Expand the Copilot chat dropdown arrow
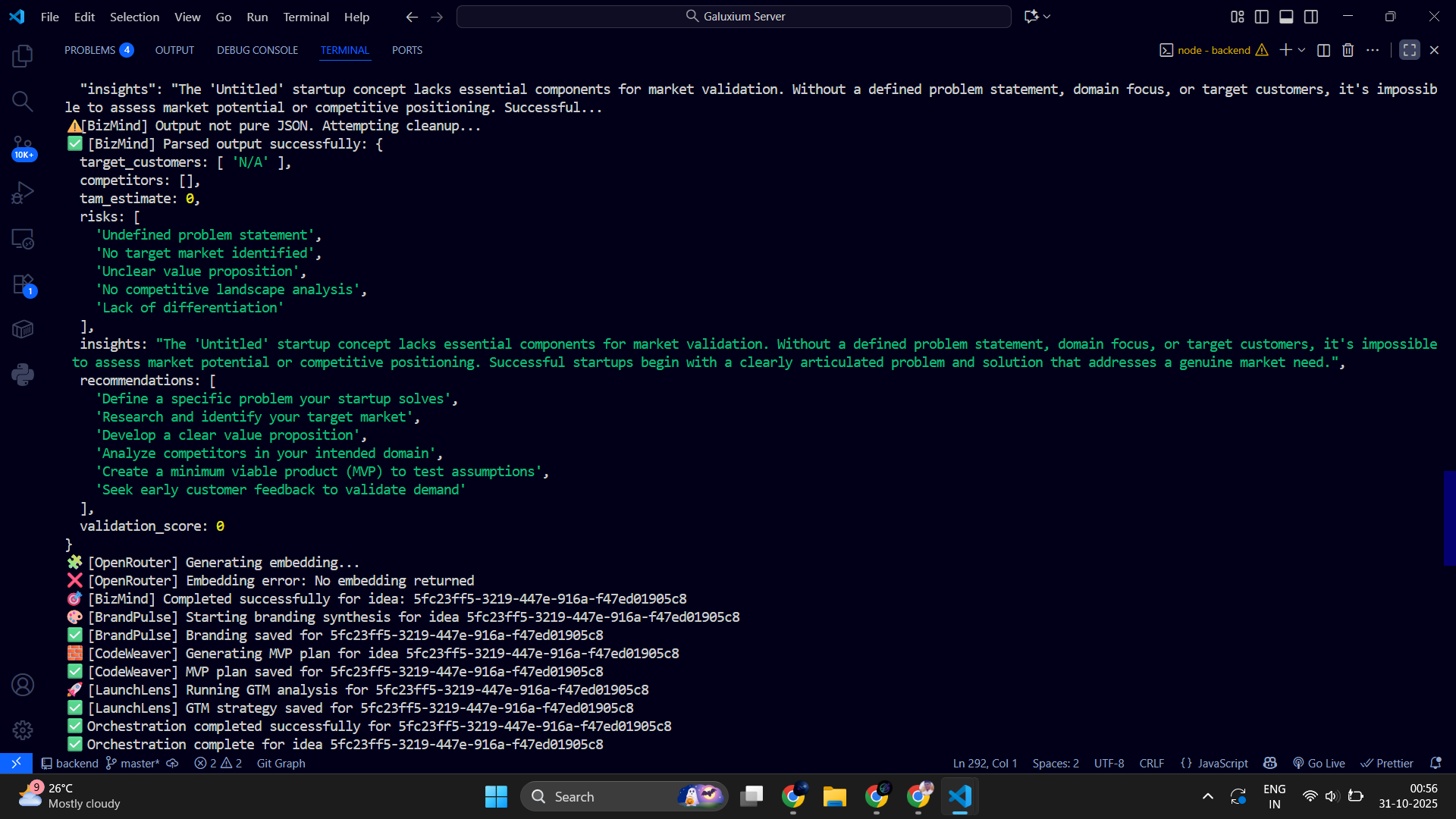This screenshot has height=819, width=1456. 1047,17
